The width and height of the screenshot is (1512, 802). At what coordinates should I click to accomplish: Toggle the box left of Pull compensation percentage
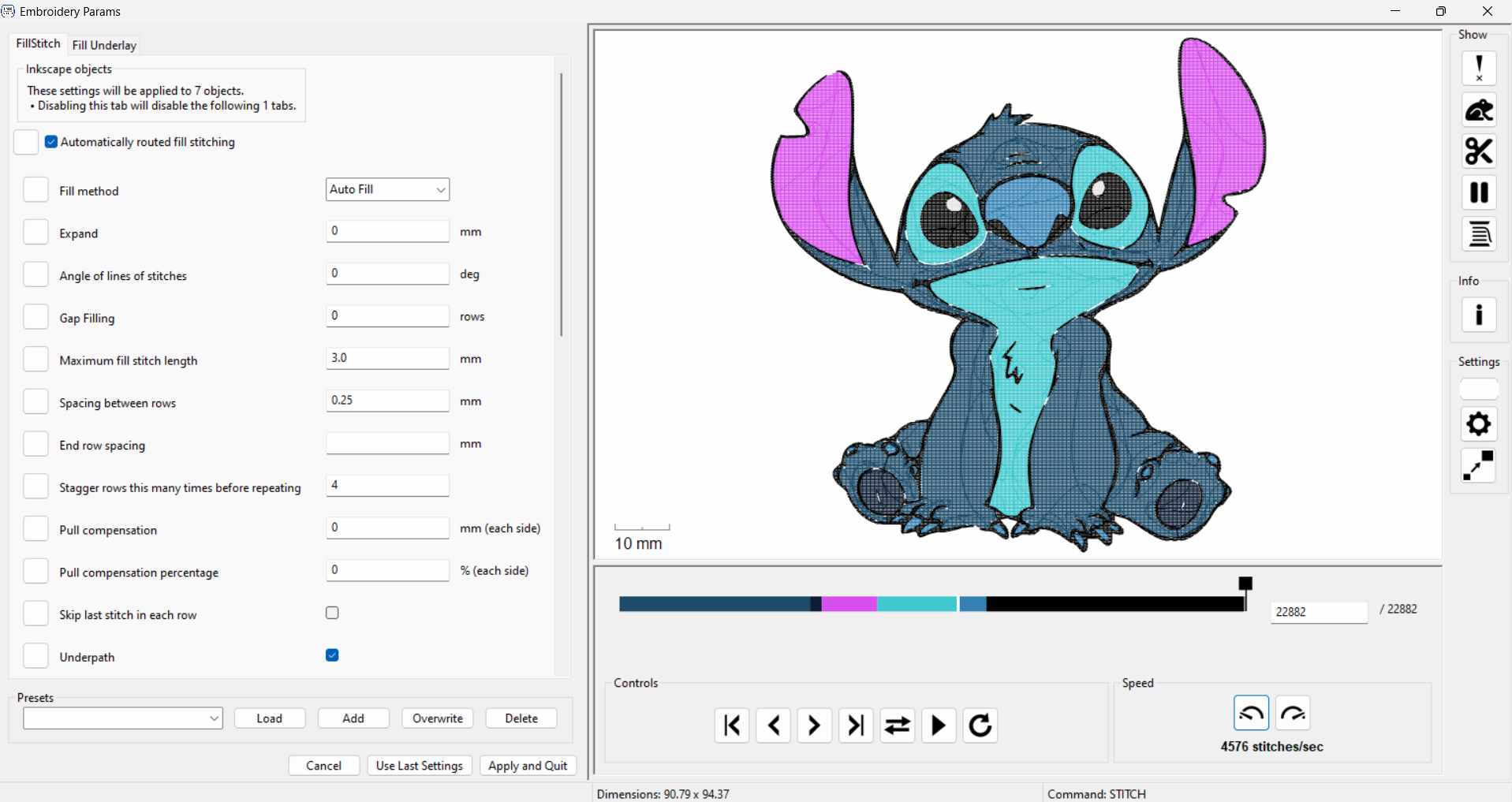coord(35,571)
